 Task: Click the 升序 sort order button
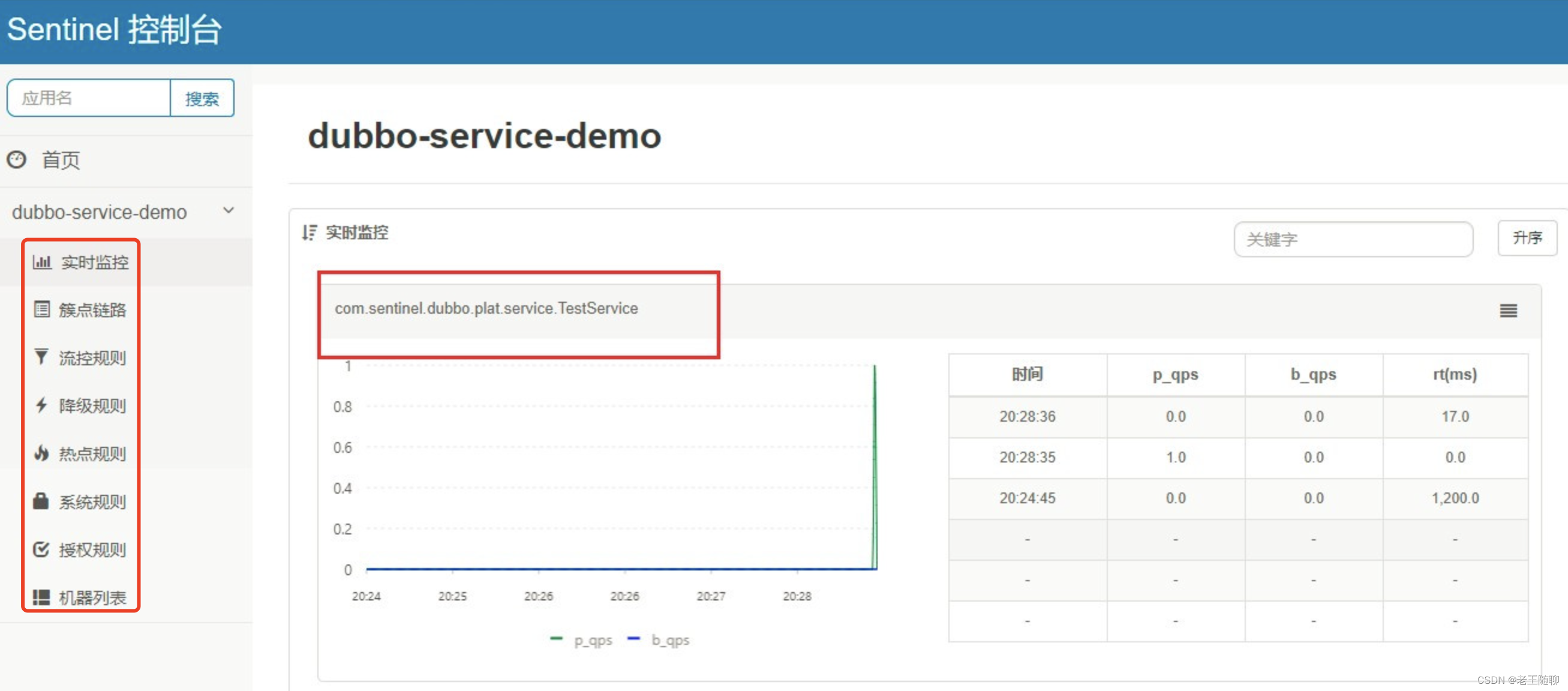pyautogui.click(x=1527, y=238)
